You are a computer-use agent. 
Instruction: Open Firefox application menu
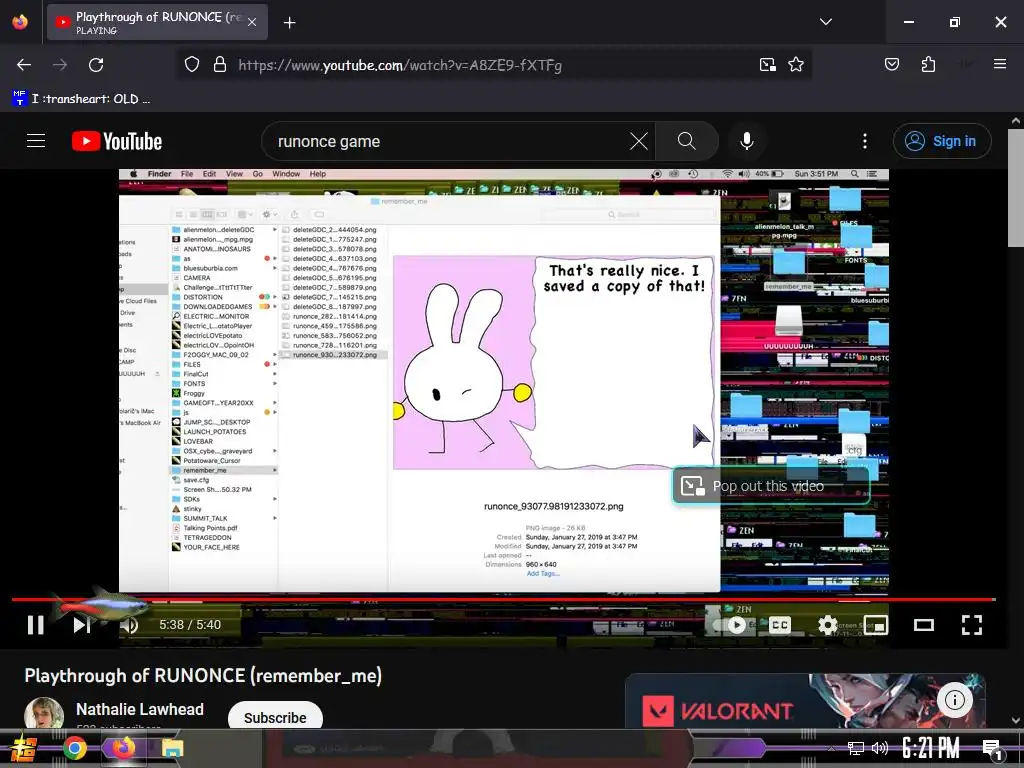(1000, 64)
